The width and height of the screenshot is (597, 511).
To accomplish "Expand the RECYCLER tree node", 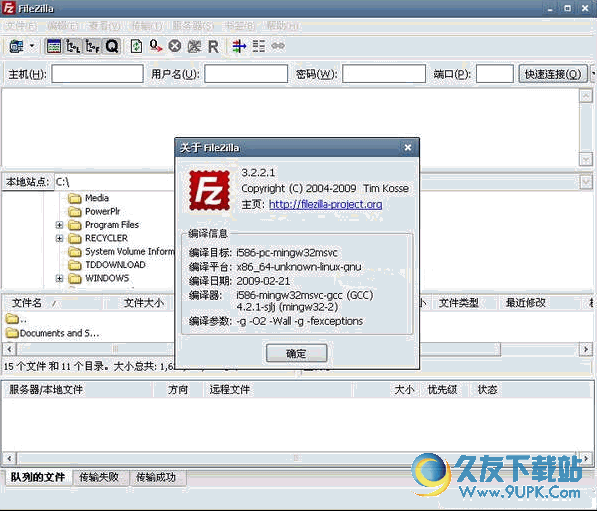I will pos(59,238).
